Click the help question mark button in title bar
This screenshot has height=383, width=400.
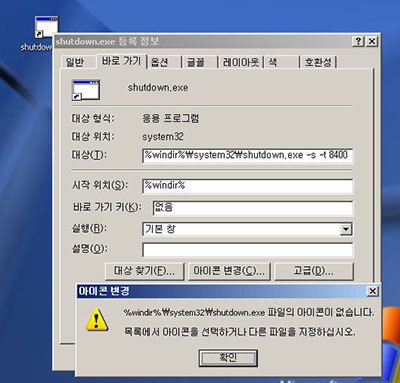point(358,41)
